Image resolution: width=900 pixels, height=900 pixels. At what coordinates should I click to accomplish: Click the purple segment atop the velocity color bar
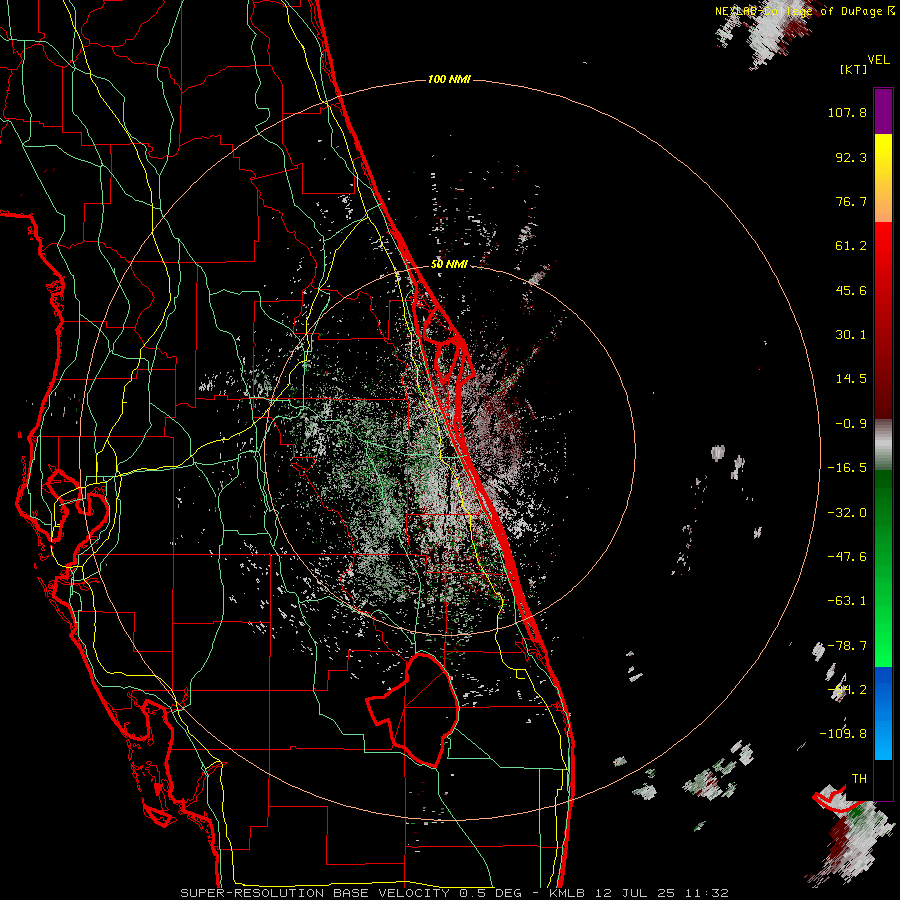coord(883,111)
